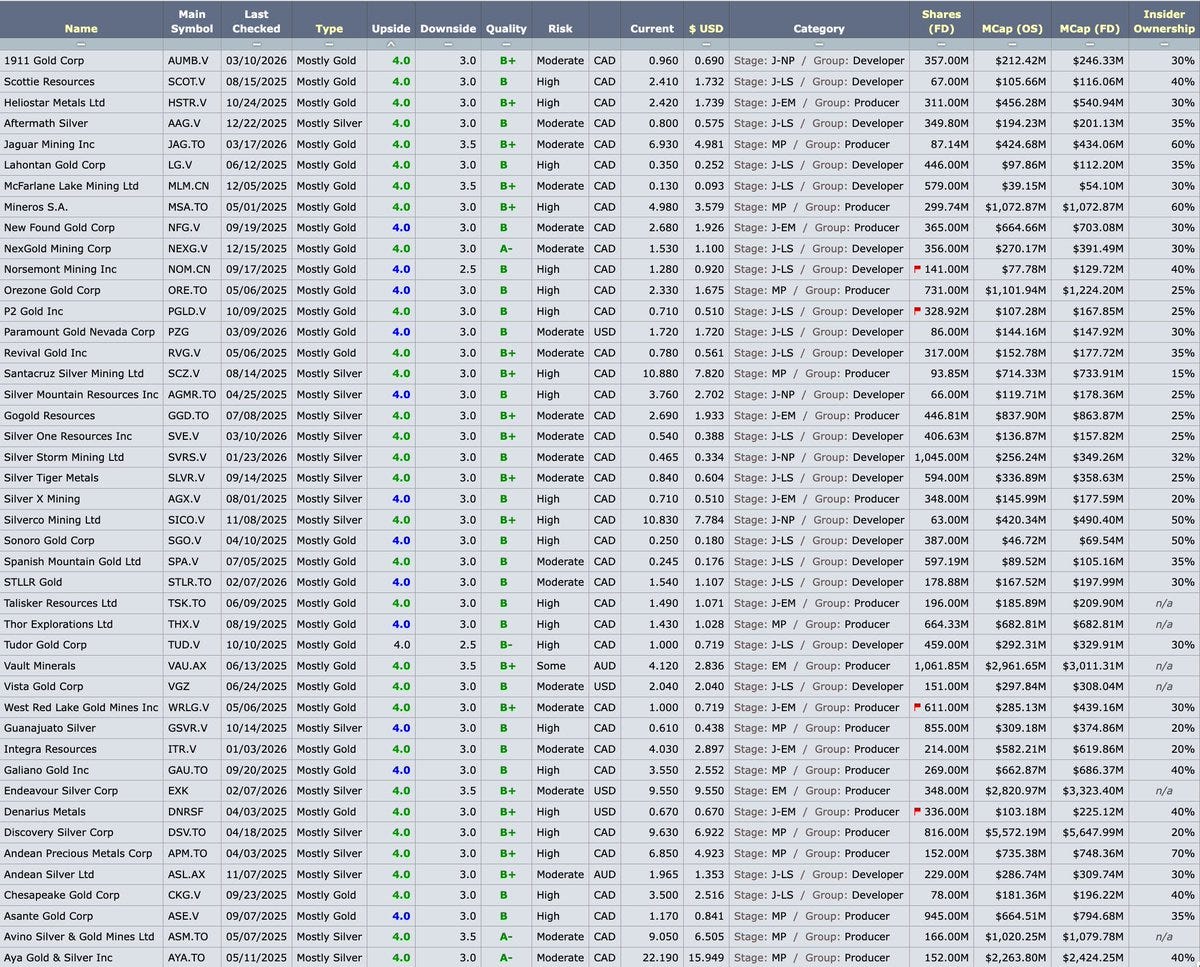Click the Silver Storm Mining 1,045.00M shares value

pyautogui.click(x=941, y=457)
